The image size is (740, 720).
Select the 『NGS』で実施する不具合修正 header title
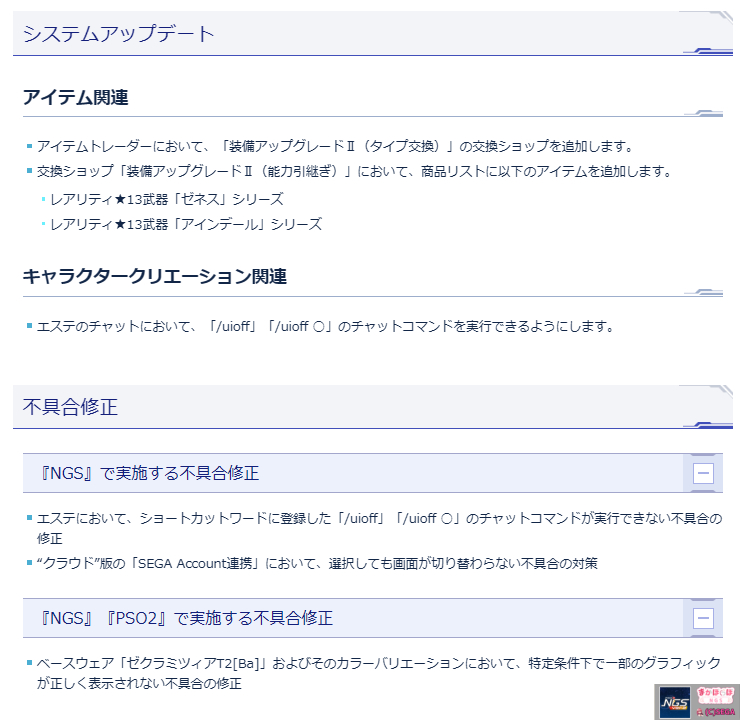150,473
